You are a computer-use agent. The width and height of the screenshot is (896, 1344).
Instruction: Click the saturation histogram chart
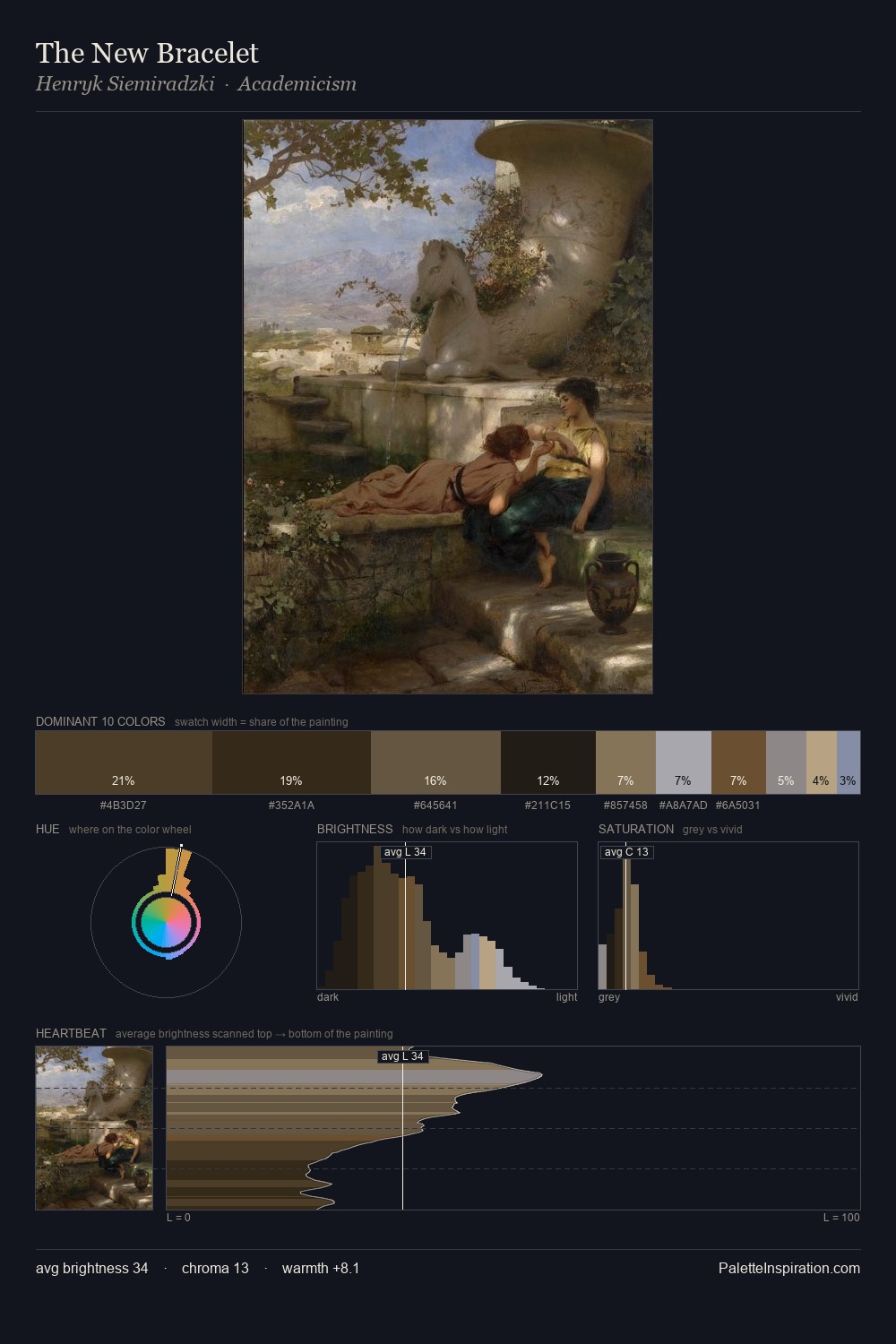tap(728, 916)
